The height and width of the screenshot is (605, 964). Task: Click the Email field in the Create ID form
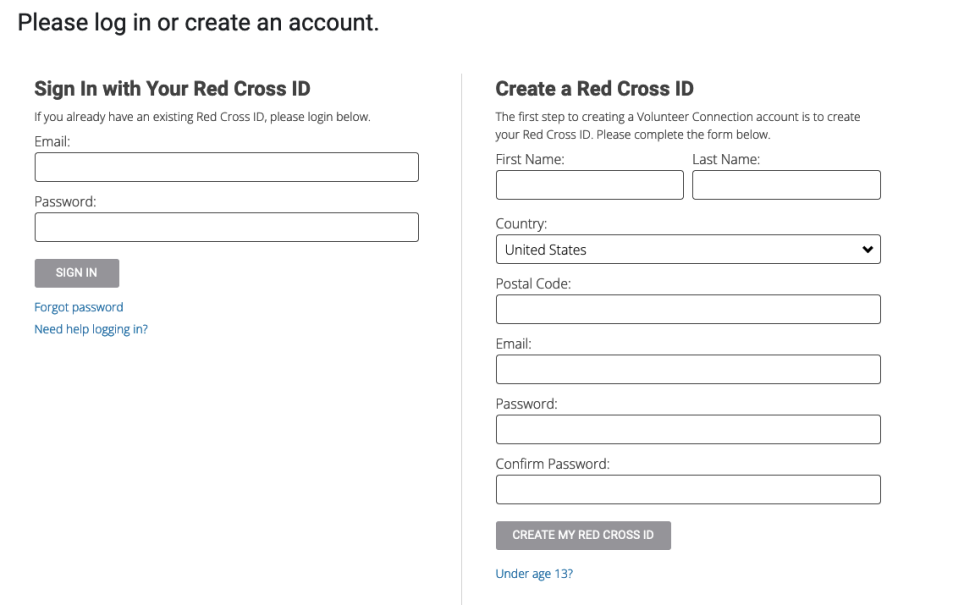[x=688, y=370]
